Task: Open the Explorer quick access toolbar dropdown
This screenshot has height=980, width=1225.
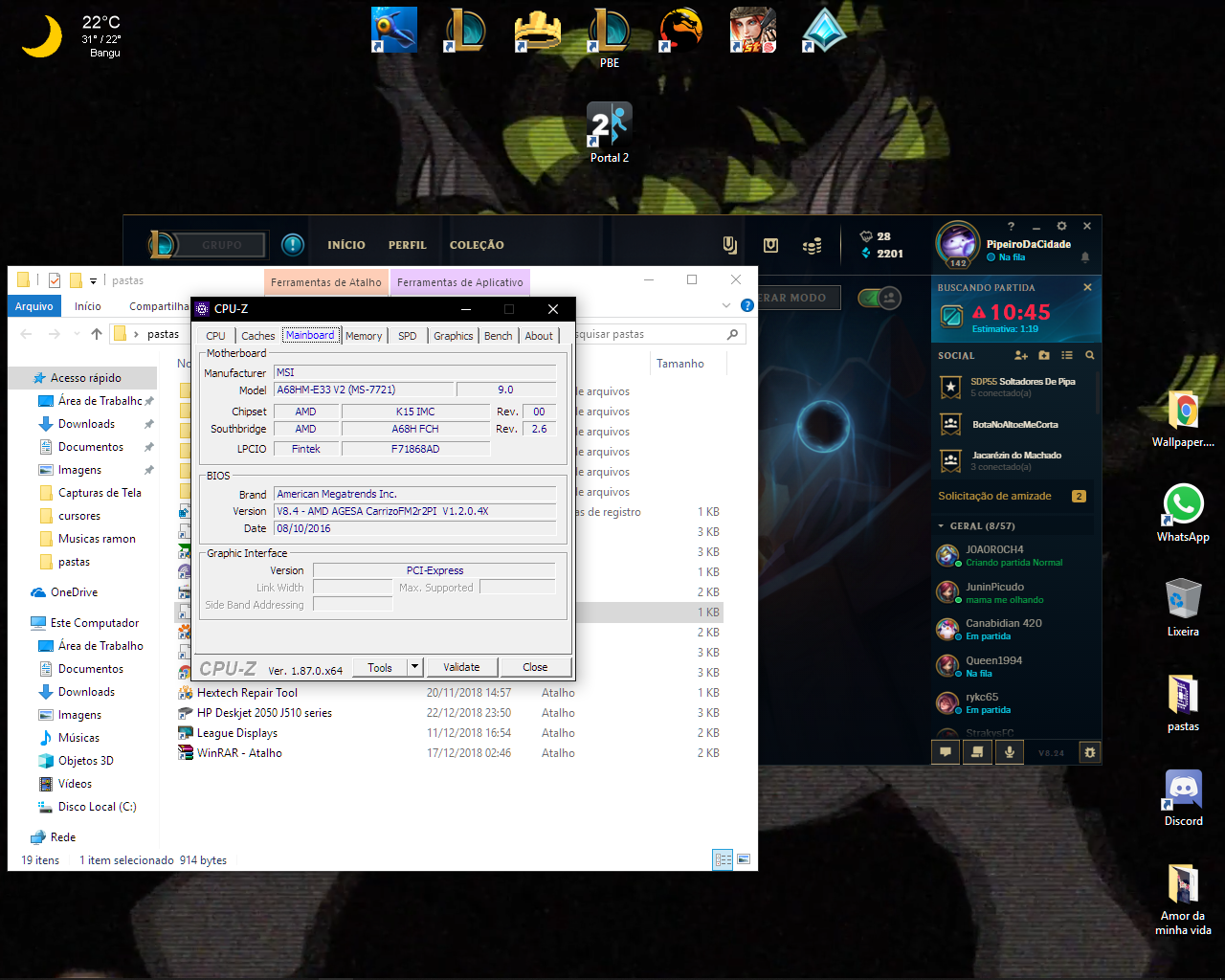Action: tap(93, 280)
